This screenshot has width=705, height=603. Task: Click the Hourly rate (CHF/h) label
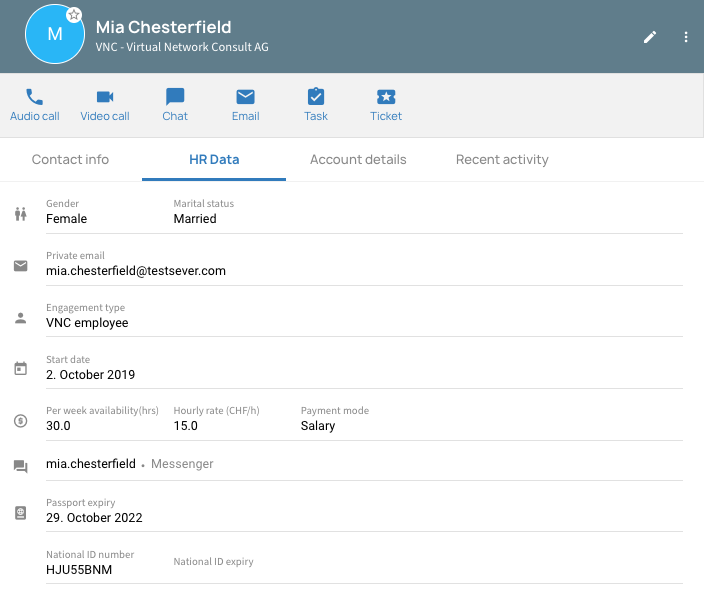point(216,411)
